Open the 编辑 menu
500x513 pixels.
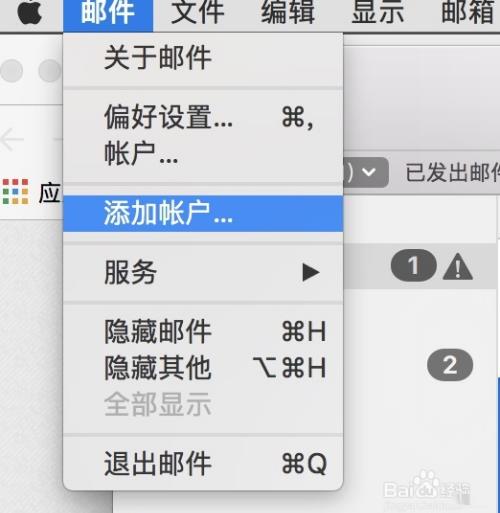coord(288,13)
